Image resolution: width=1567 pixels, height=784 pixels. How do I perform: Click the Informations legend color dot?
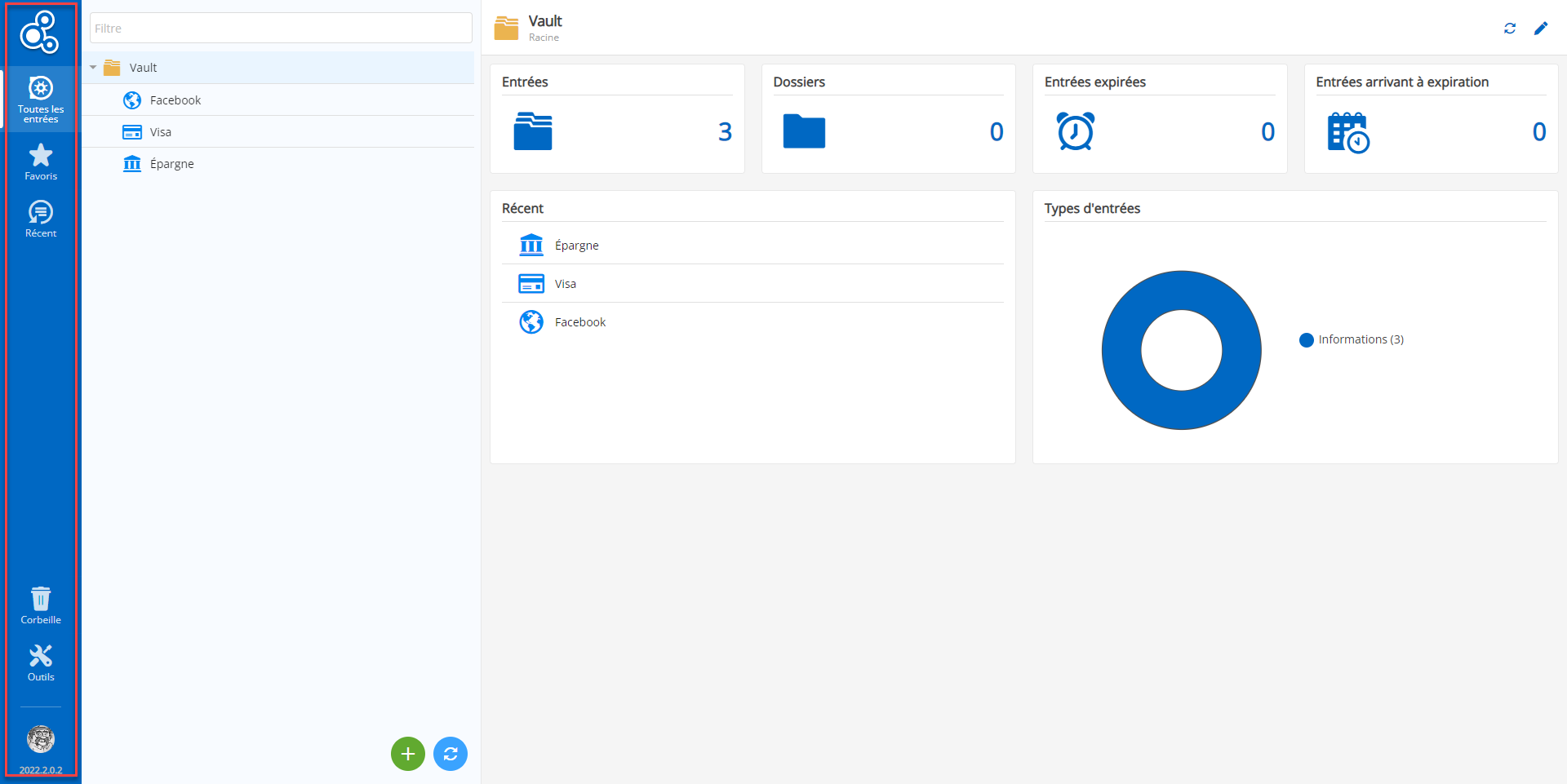pyautogui.click(x=1306, y=340)
